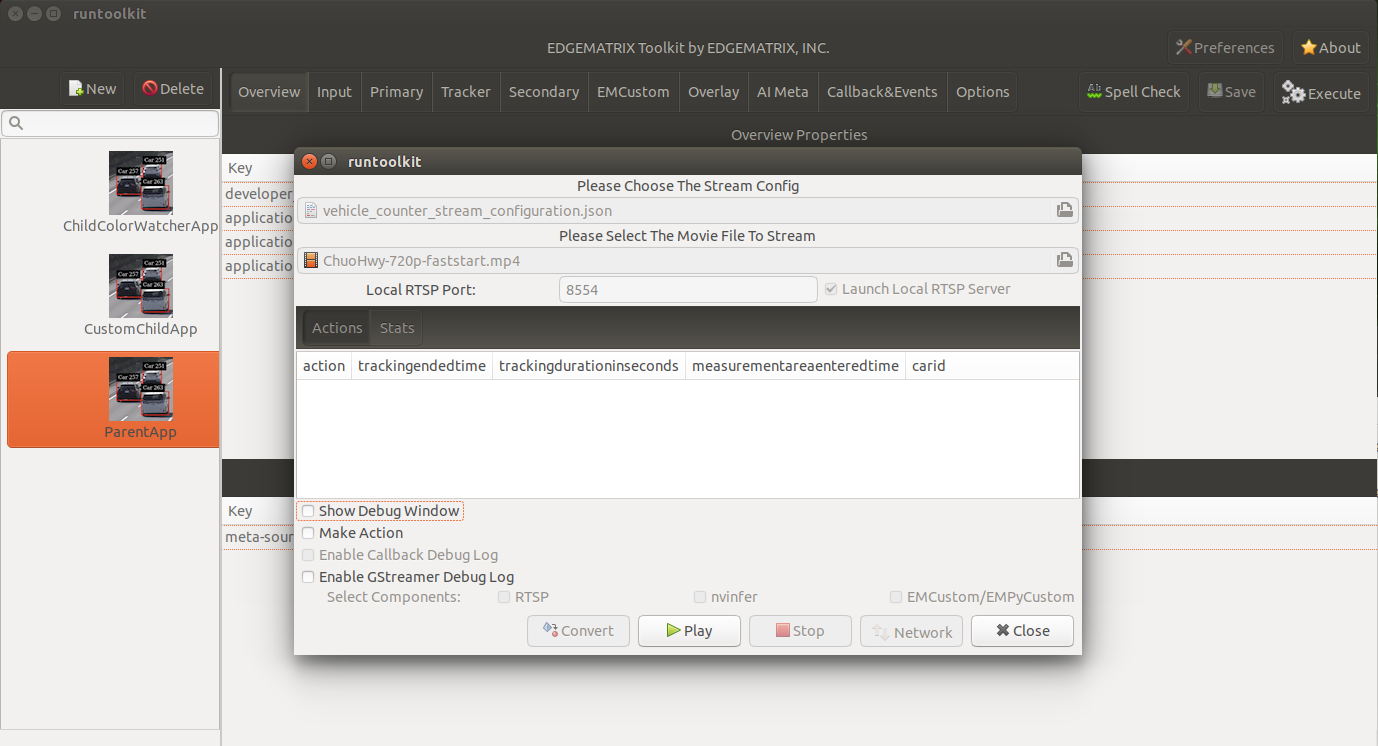1378x746 pixels.
Task: Open the Primary tab
Action: tap(396, 91)
